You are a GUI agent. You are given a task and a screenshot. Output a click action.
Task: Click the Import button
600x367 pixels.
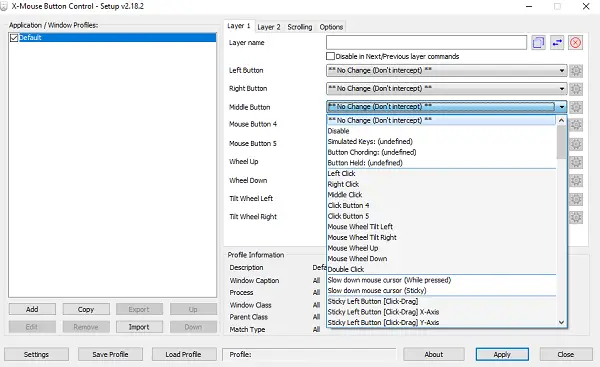tap(139, 327)
